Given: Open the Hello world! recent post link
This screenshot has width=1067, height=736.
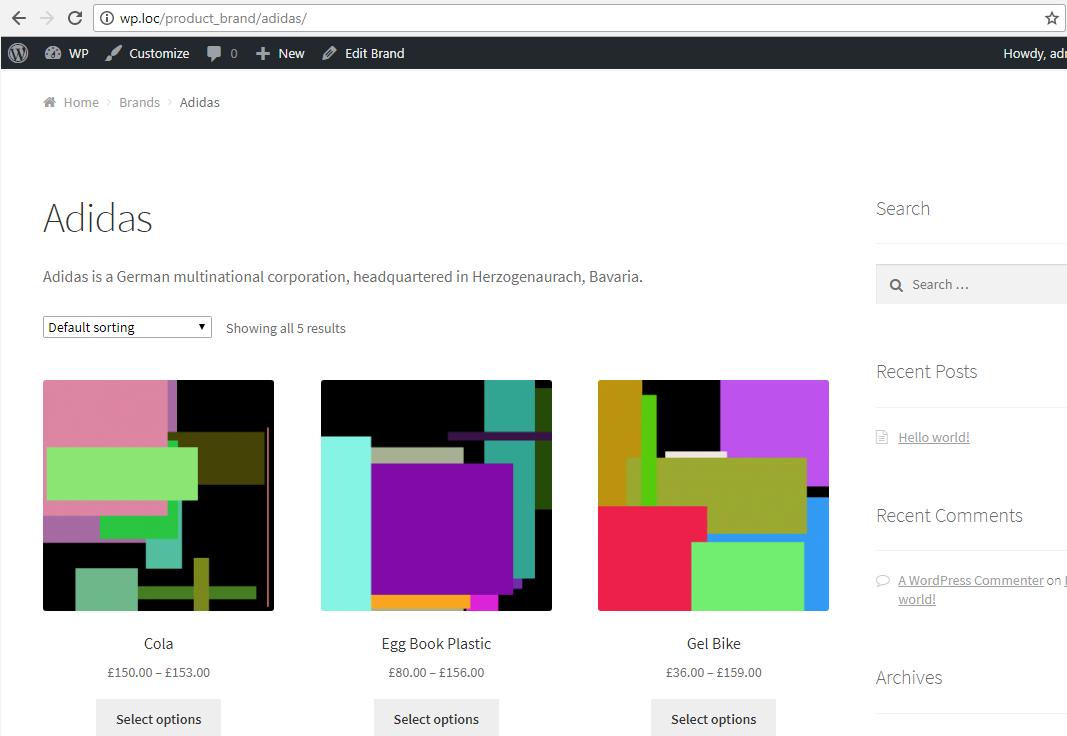Looking at the screenshot, I should point(934,437).
